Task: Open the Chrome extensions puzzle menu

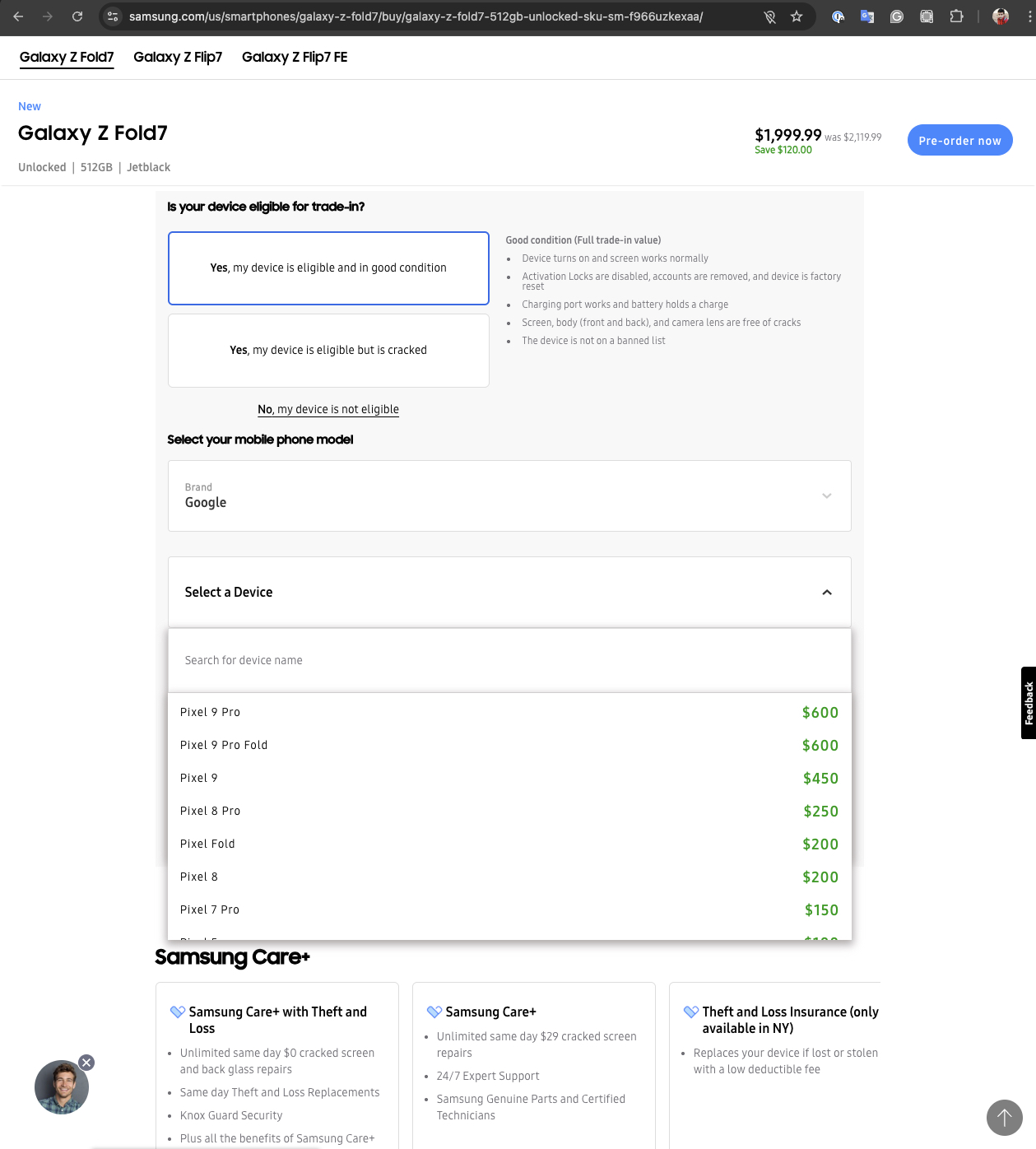Action: click(x=956, y=16)
